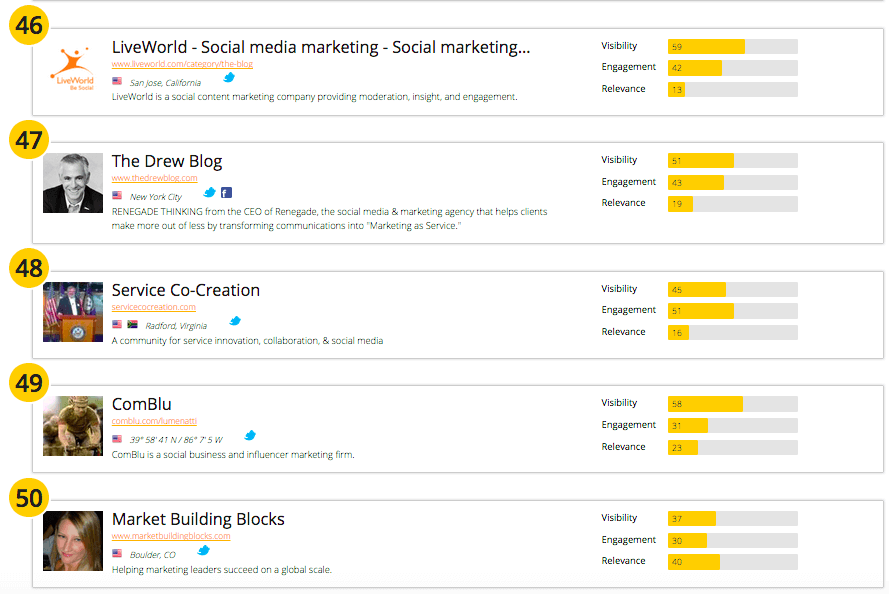Click the LiveWorld logo image
Image resolution: width=889 pixels, height=594 pixels.
tap(73, 69)
